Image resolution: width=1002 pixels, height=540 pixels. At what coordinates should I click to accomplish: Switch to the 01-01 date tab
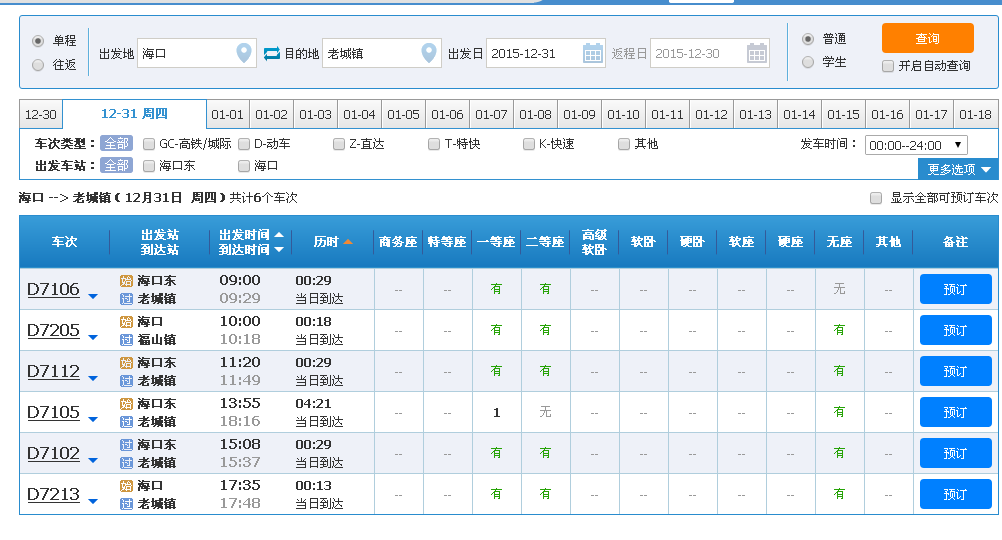tap(227, 114)
